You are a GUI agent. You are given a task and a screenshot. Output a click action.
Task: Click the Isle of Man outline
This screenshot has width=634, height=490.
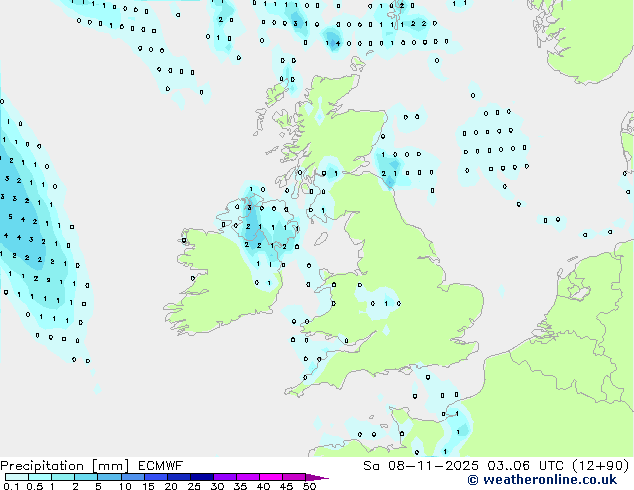tap(321, 239)
